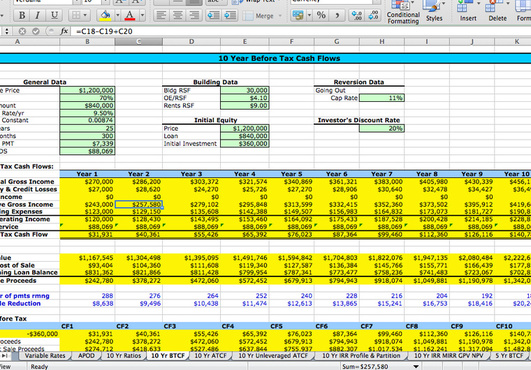
Task: Center text horizontally in cell
Action: pos(178,15)
